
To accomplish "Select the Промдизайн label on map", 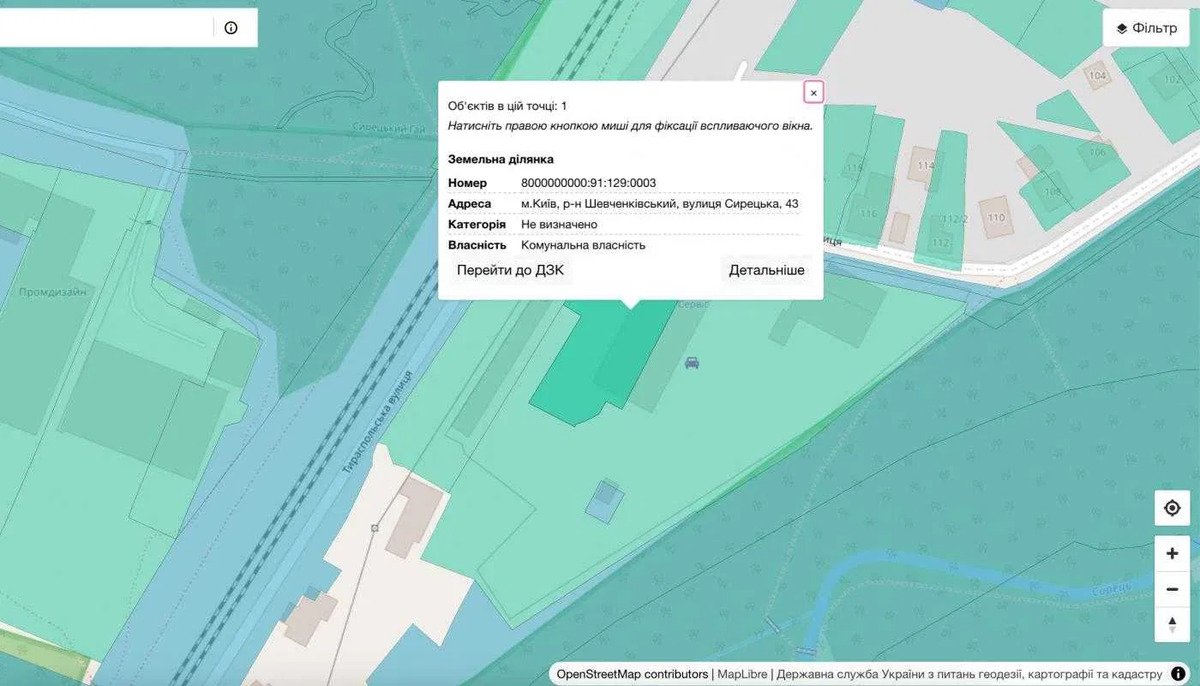I will [53, 293].
